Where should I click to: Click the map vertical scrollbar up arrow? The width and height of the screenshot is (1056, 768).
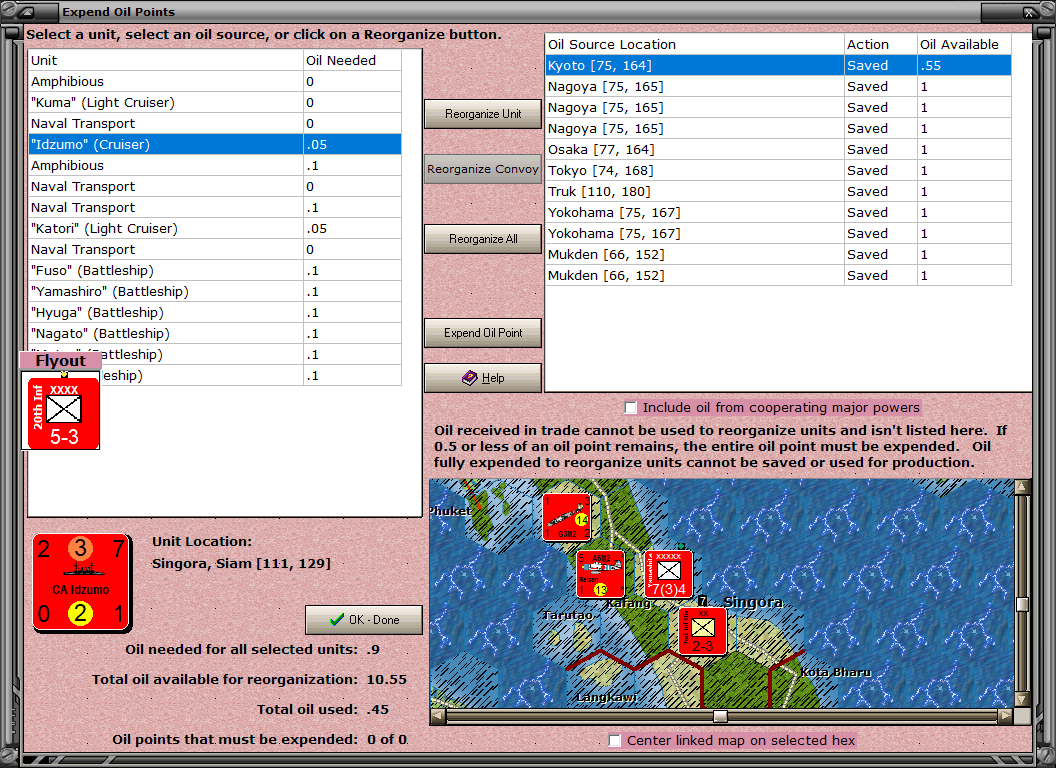click(1022, 486)
